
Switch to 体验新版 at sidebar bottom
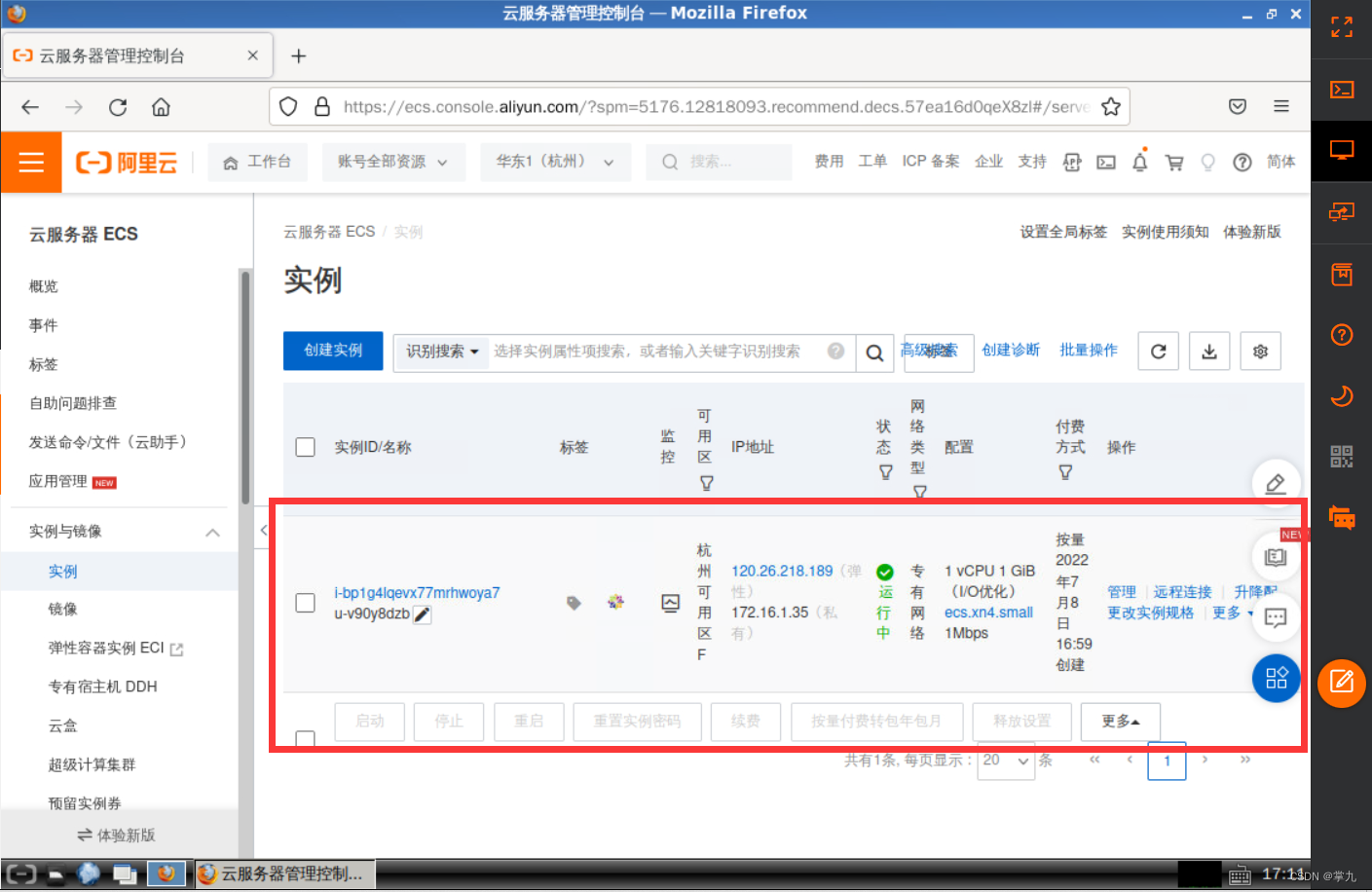point(117,836)
